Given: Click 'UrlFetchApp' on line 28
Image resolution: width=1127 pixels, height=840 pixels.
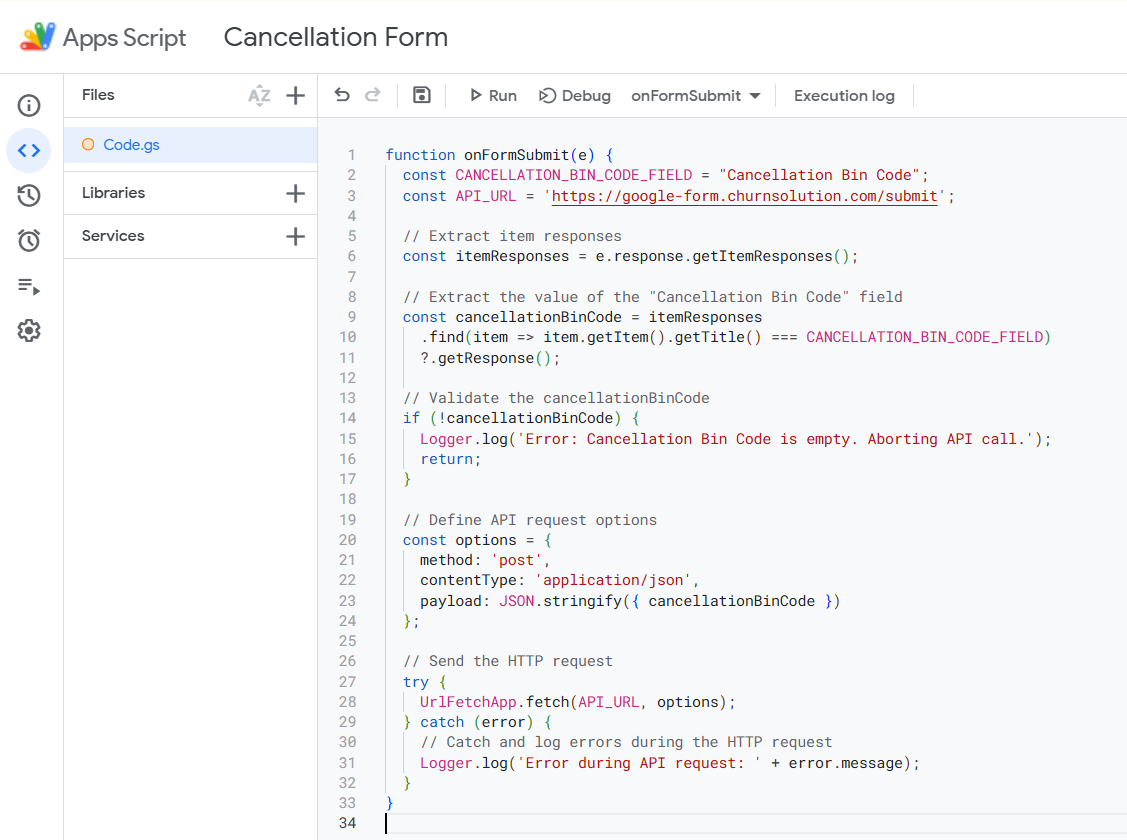Looking at the screenshot, I should pyautogui.click(x=468, y=702).
